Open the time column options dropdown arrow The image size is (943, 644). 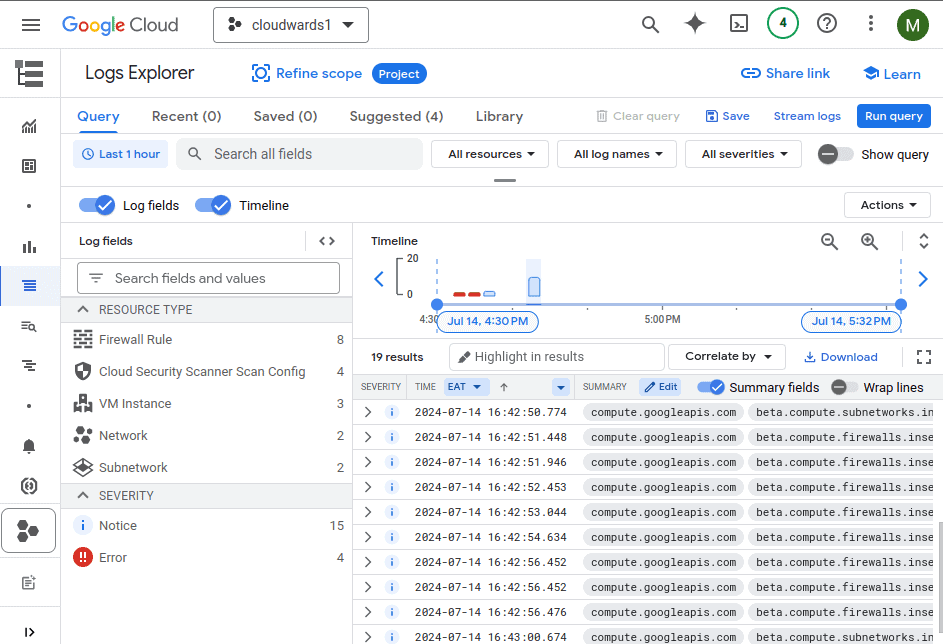tap(561, 387)
